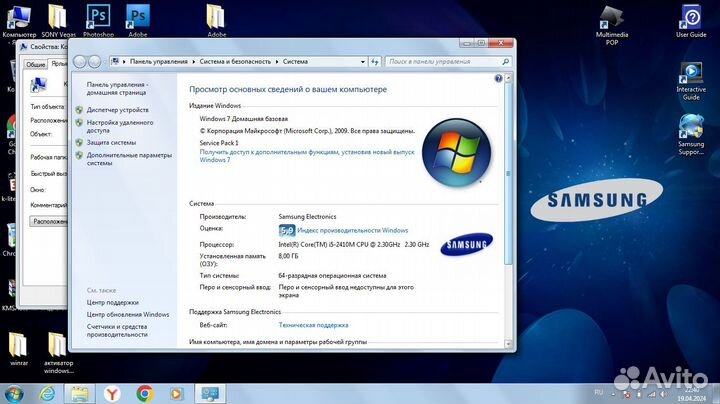Viewport: 720px width, 404px height.
Task: Open Счетчики и средства производительности link
Action: click(x=117, y=331)
